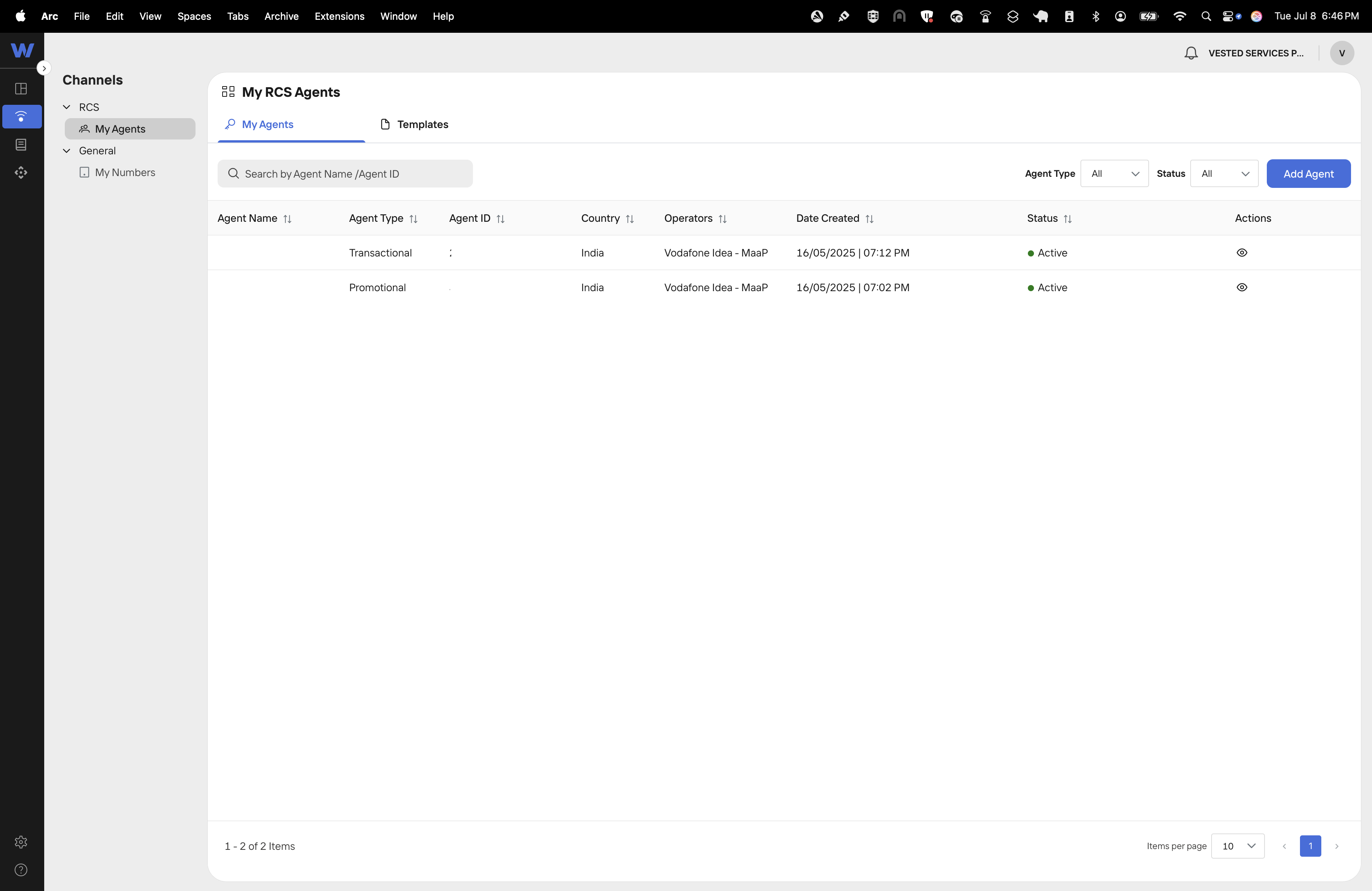Open the Channels wifi icon in sidebar
1372x891 pixels.
point(21,116)
